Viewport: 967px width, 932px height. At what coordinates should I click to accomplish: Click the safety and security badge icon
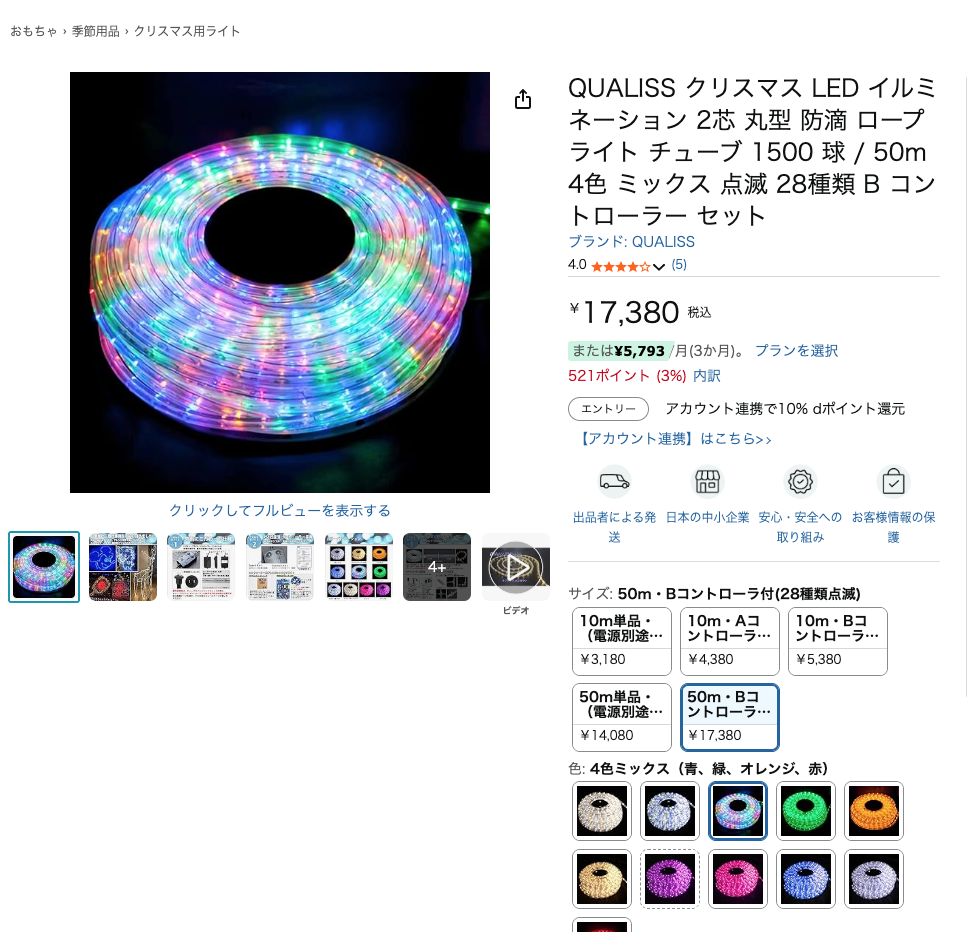[x=800, y=482]
